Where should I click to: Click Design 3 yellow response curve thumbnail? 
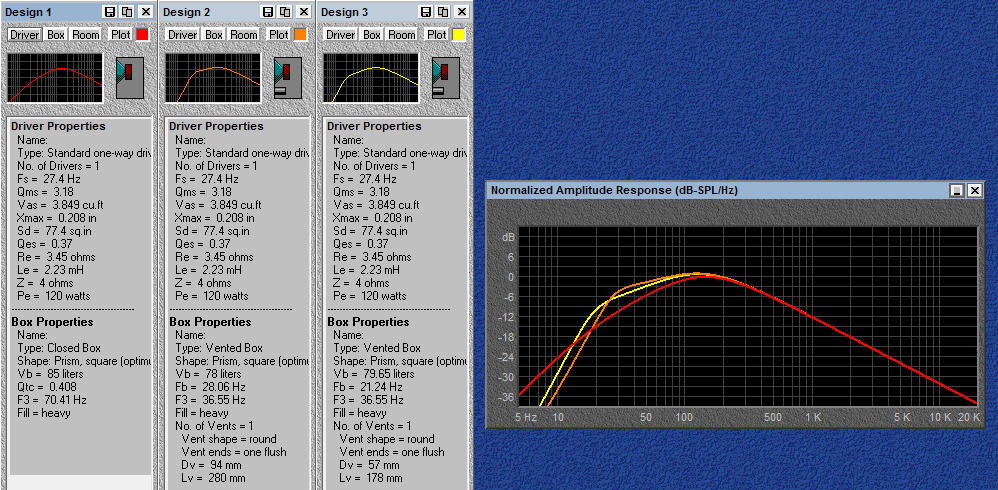[x=370, y=78]
